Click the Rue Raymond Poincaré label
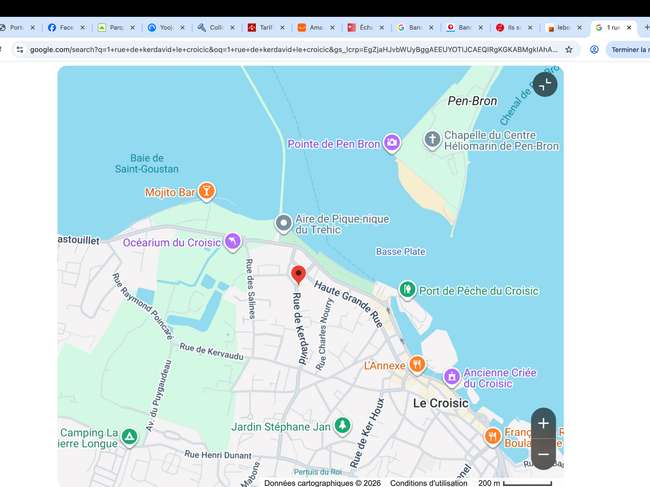 [143, 306]
